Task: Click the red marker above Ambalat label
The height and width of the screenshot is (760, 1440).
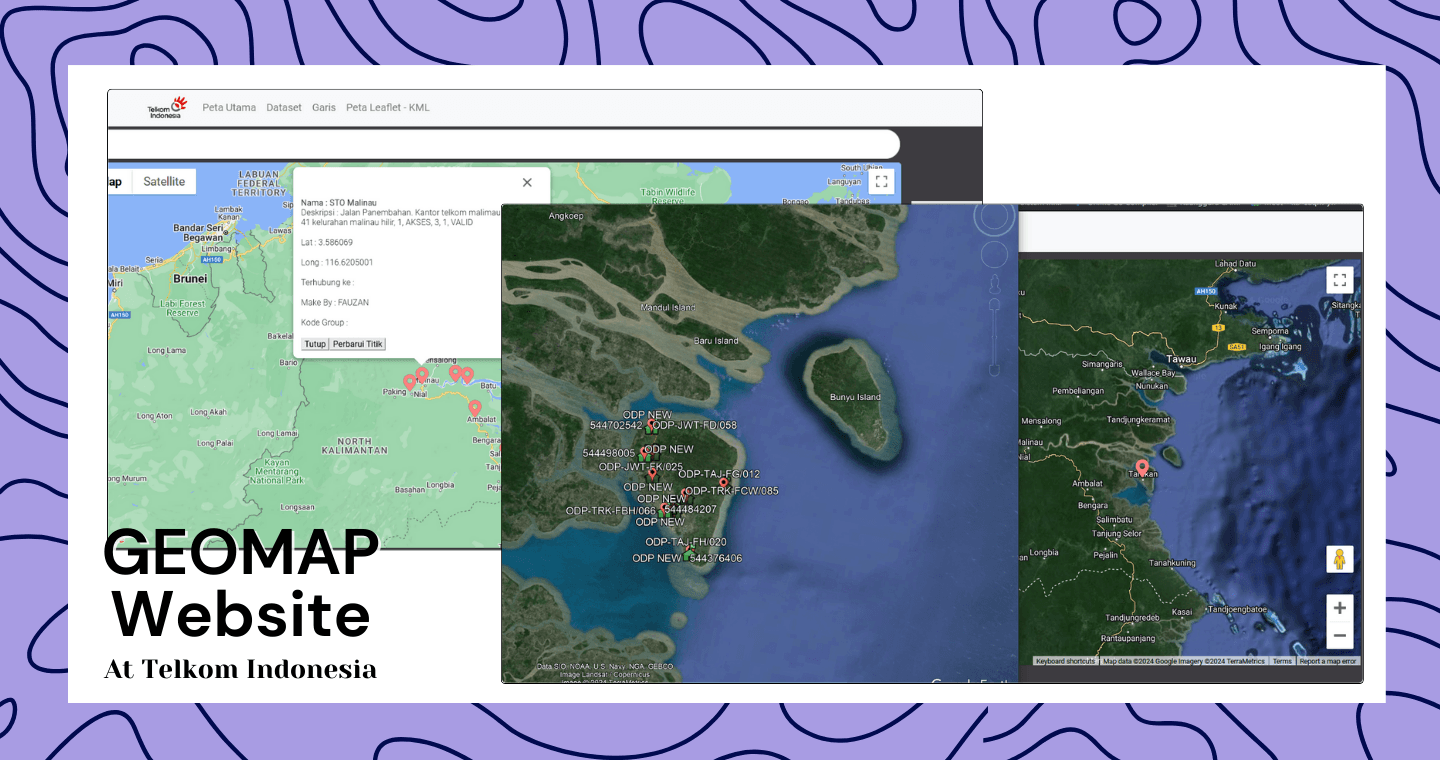Action: pos(475,408)
